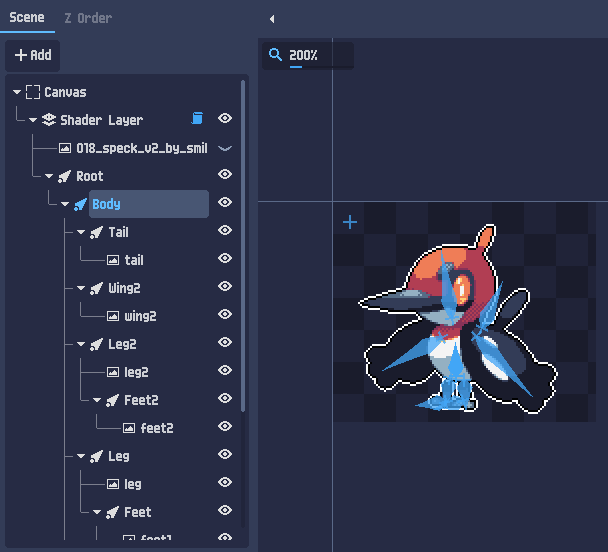Toggle visibility of Shader Layer
The width and height of the screenshot is (608, 552).
[x=225, y=118]
